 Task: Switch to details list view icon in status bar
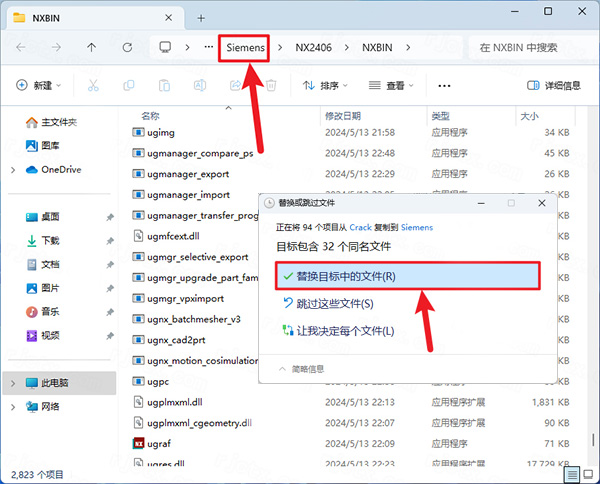(572, 475)
